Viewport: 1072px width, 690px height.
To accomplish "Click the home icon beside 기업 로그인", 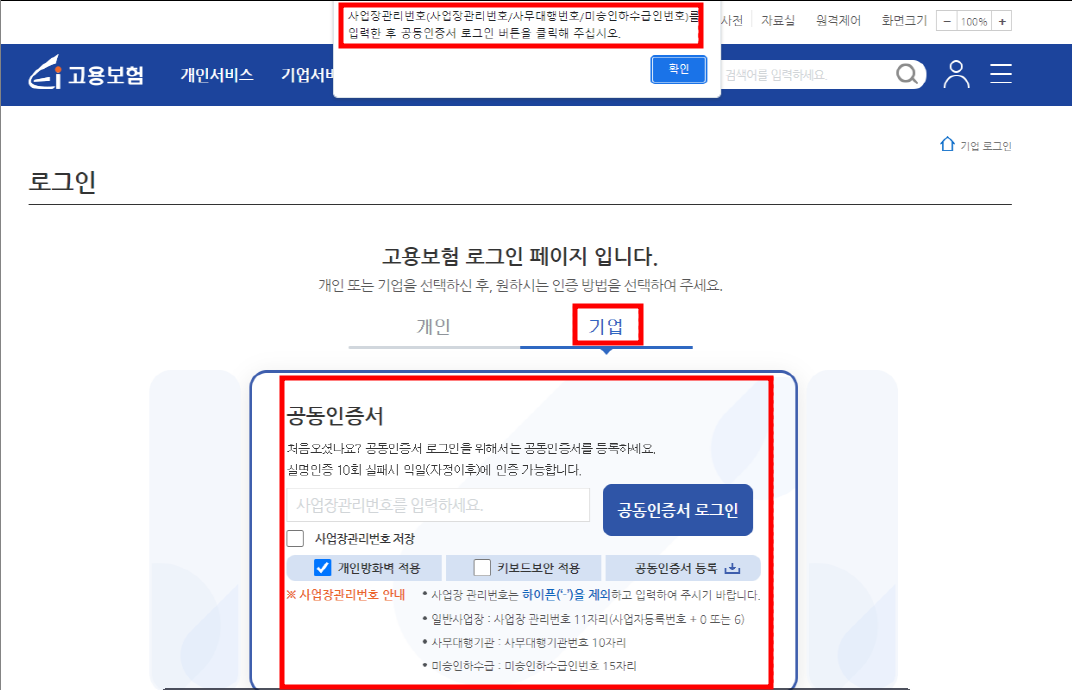I will 947,144.
